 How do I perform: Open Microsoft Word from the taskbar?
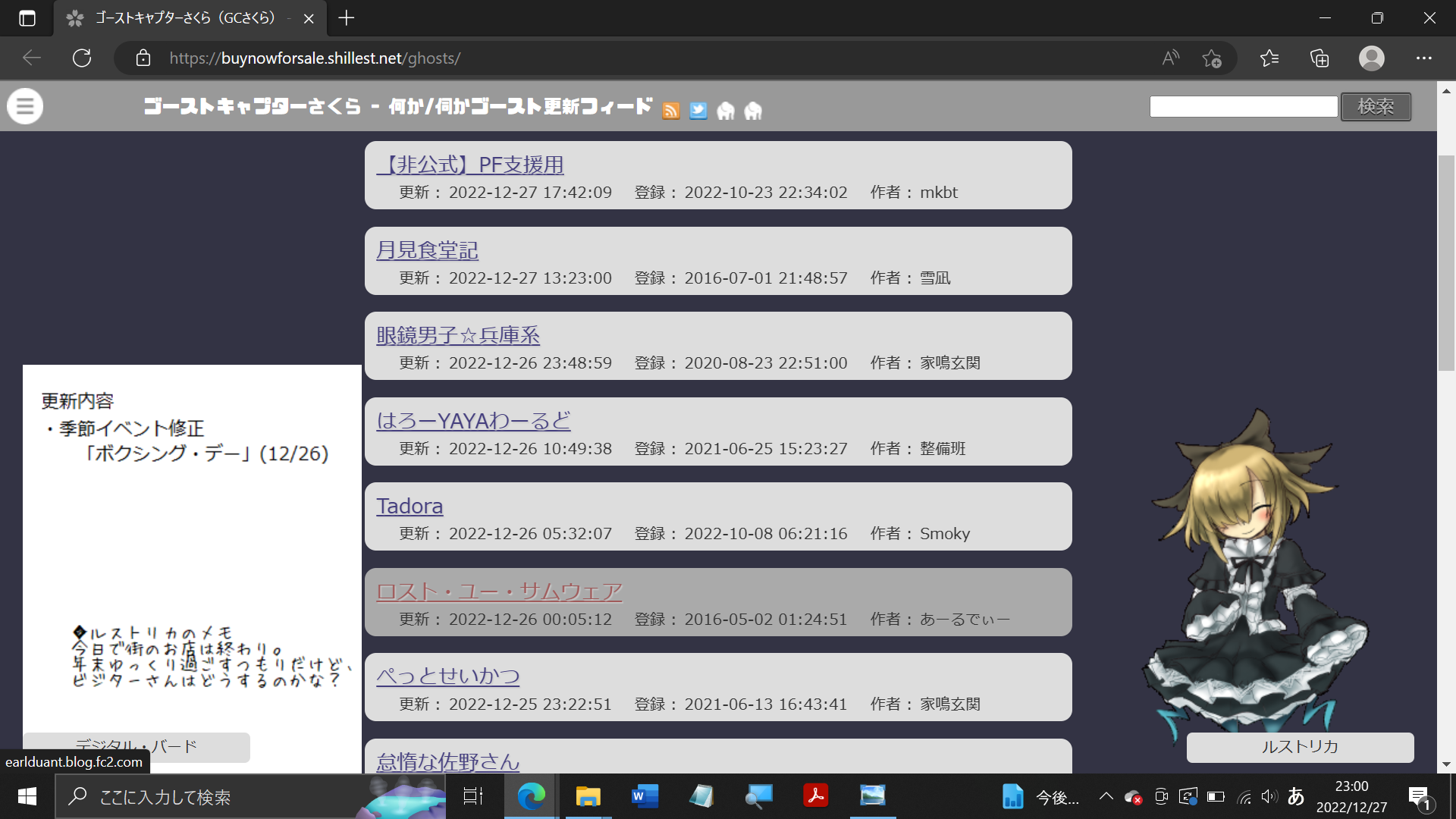point(645,796)
